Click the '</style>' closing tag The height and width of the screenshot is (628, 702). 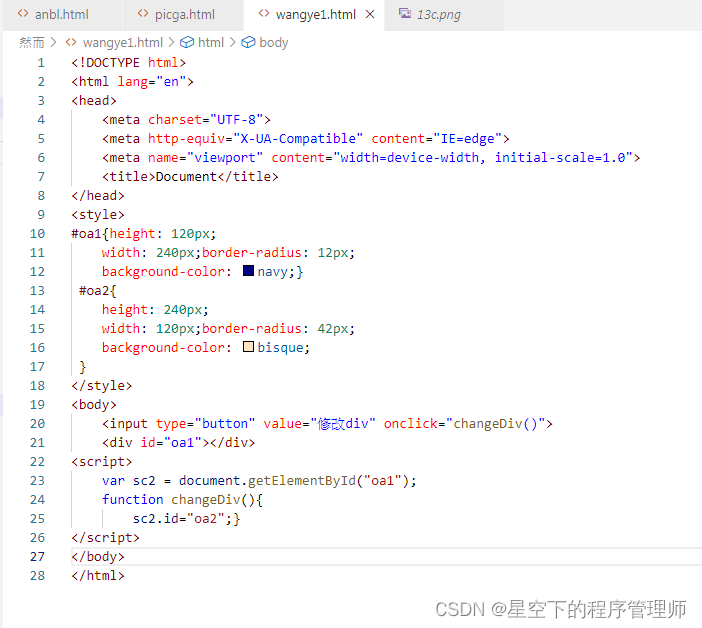(x=102, y=386)
